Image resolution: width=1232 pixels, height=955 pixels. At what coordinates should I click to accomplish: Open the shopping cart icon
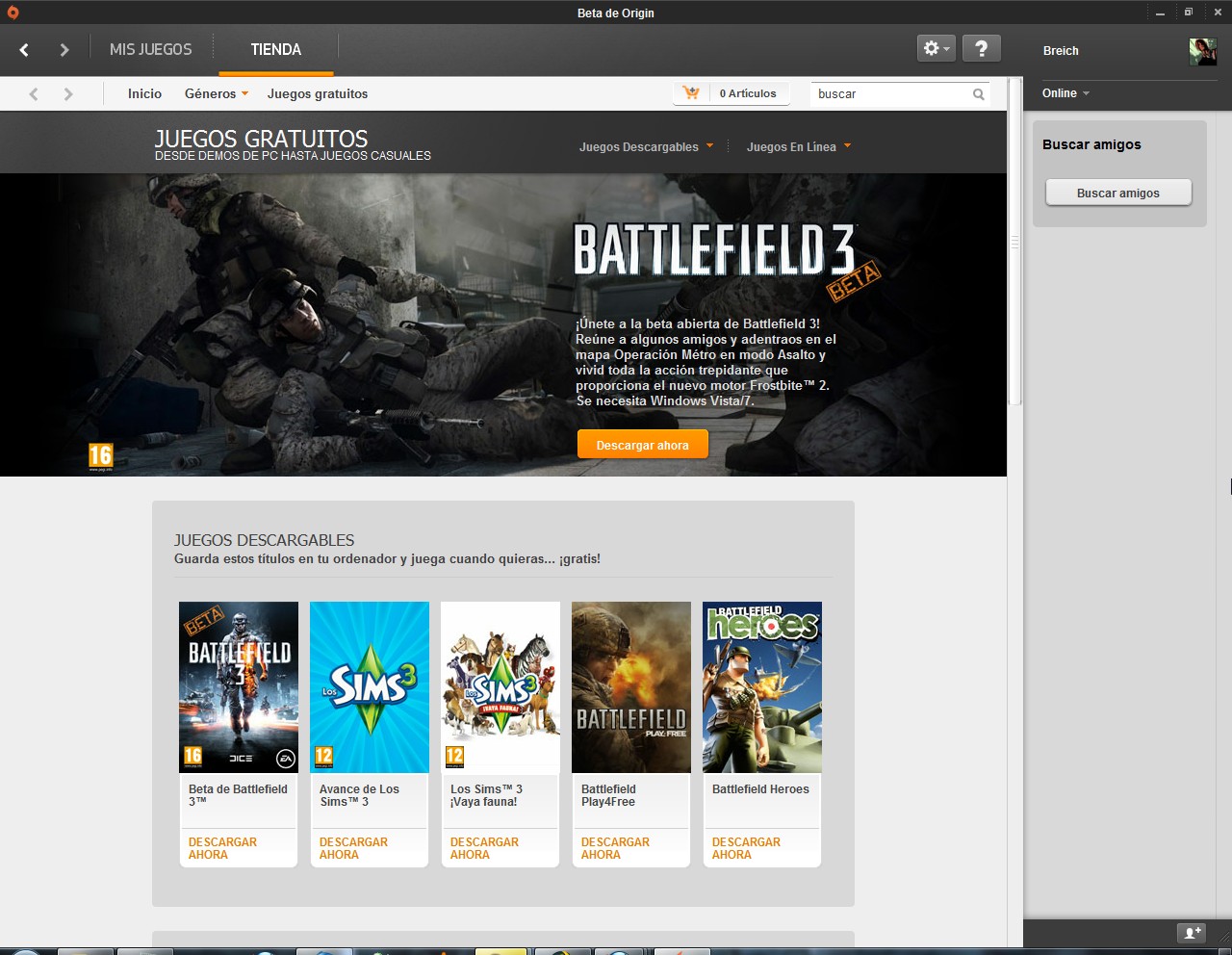(x=691, y=93)
